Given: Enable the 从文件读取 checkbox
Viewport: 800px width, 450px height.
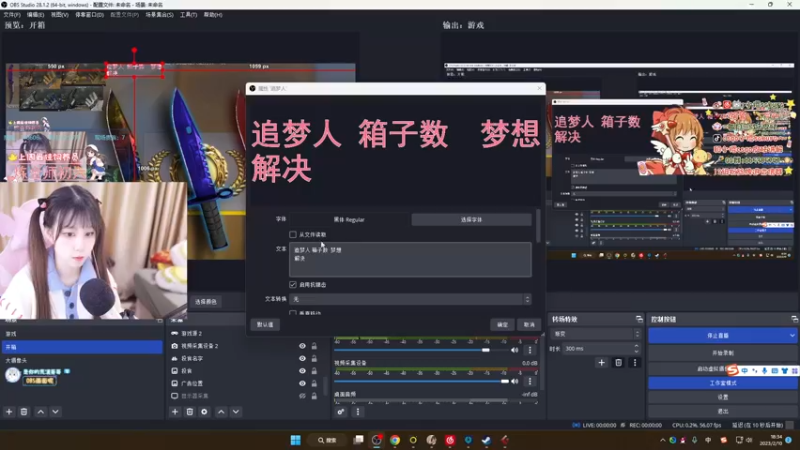Looking at the screenshot, I should click(293, 235).
